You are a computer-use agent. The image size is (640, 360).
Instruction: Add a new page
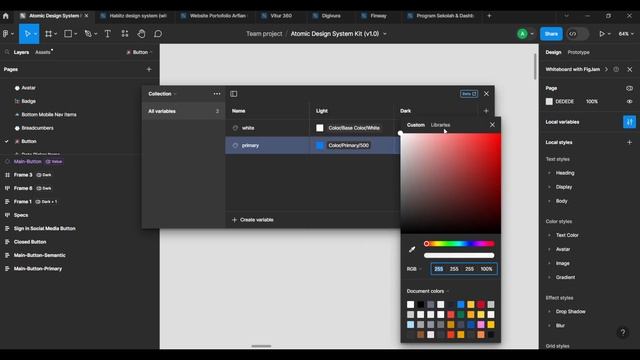(x=149, y=69)
